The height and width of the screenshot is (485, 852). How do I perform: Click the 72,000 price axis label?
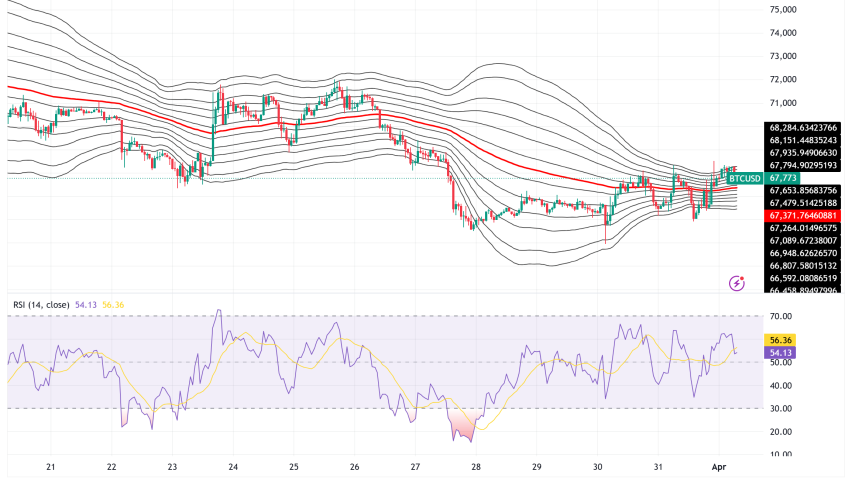[x=782, y=80]
